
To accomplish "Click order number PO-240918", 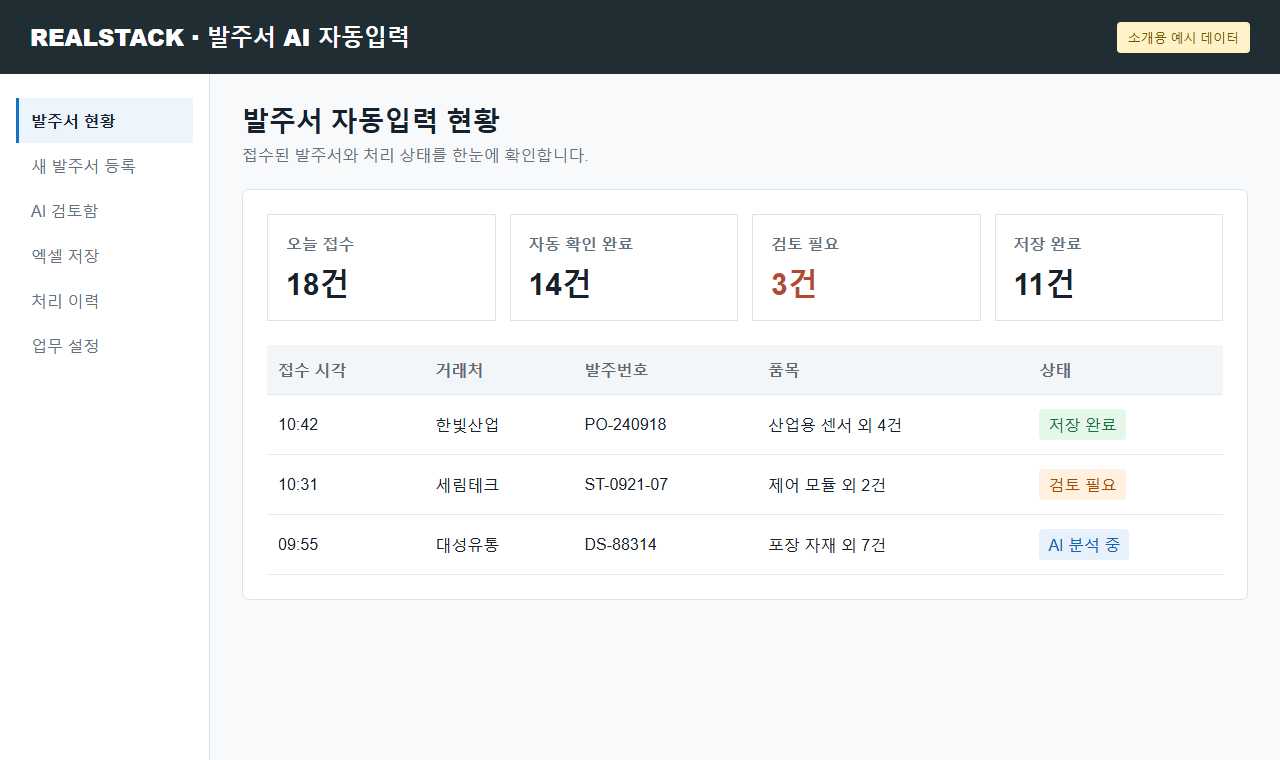I will (625, 425).
